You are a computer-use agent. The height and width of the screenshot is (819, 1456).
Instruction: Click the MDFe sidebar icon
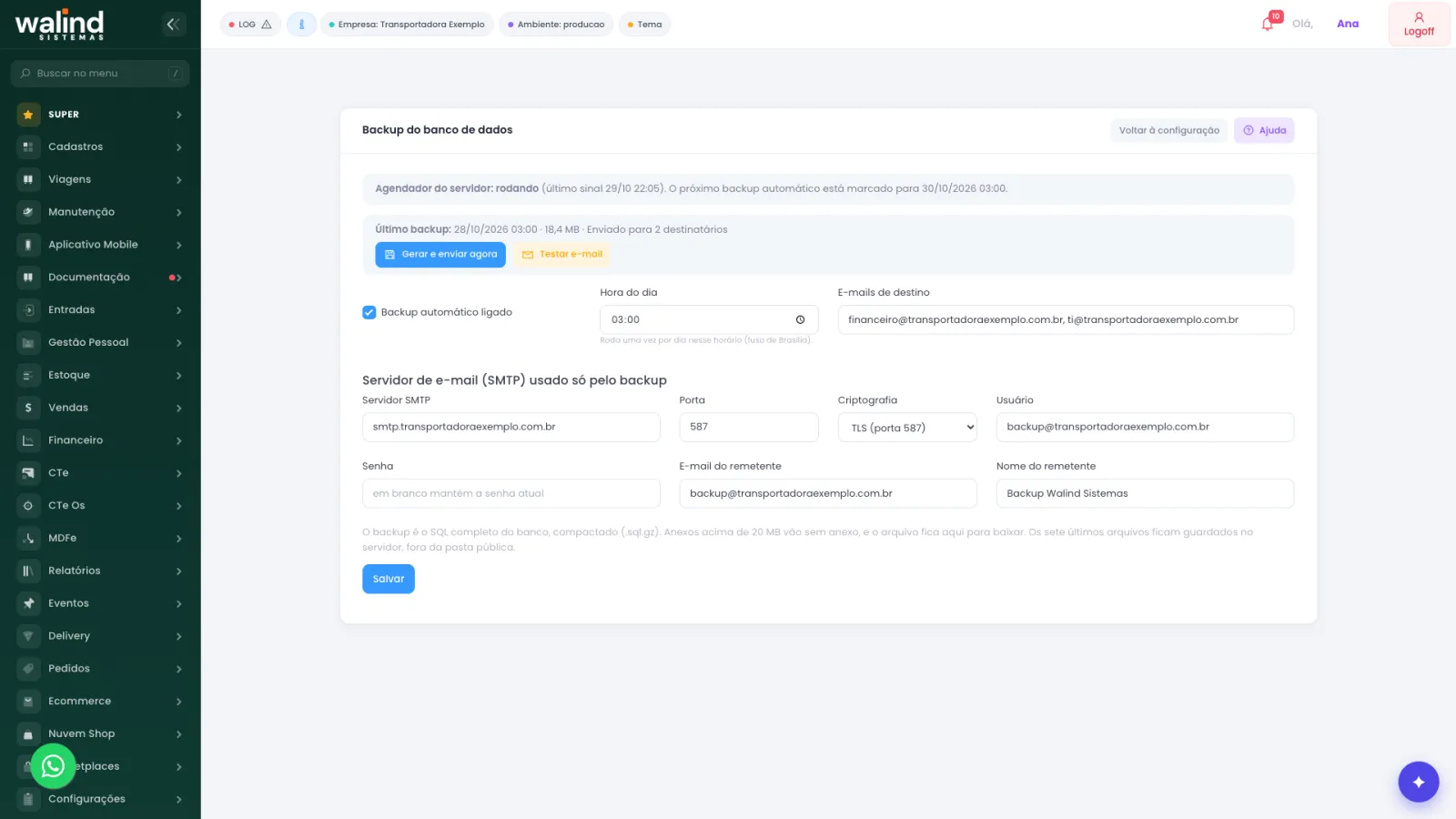[x=28, y=539]
